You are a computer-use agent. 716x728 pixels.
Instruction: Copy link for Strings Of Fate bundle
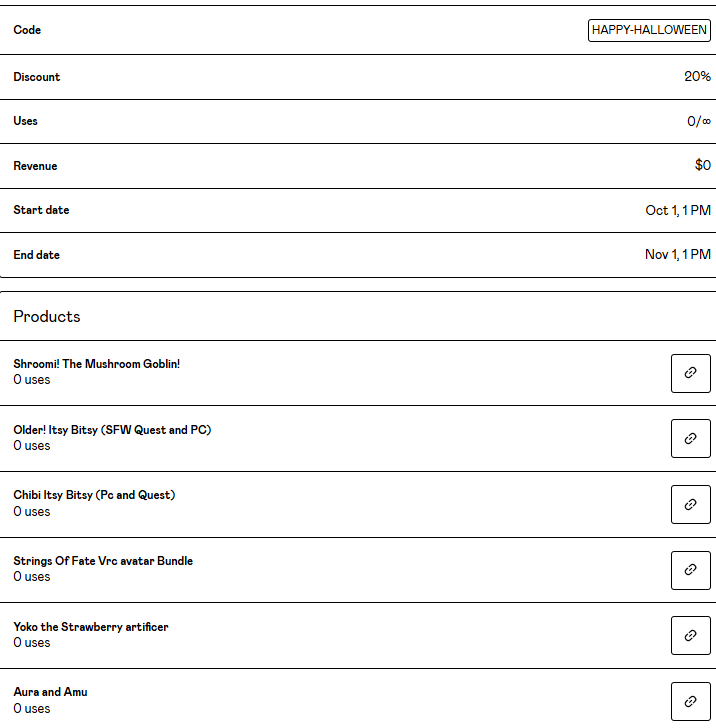[x=690, y=569]
